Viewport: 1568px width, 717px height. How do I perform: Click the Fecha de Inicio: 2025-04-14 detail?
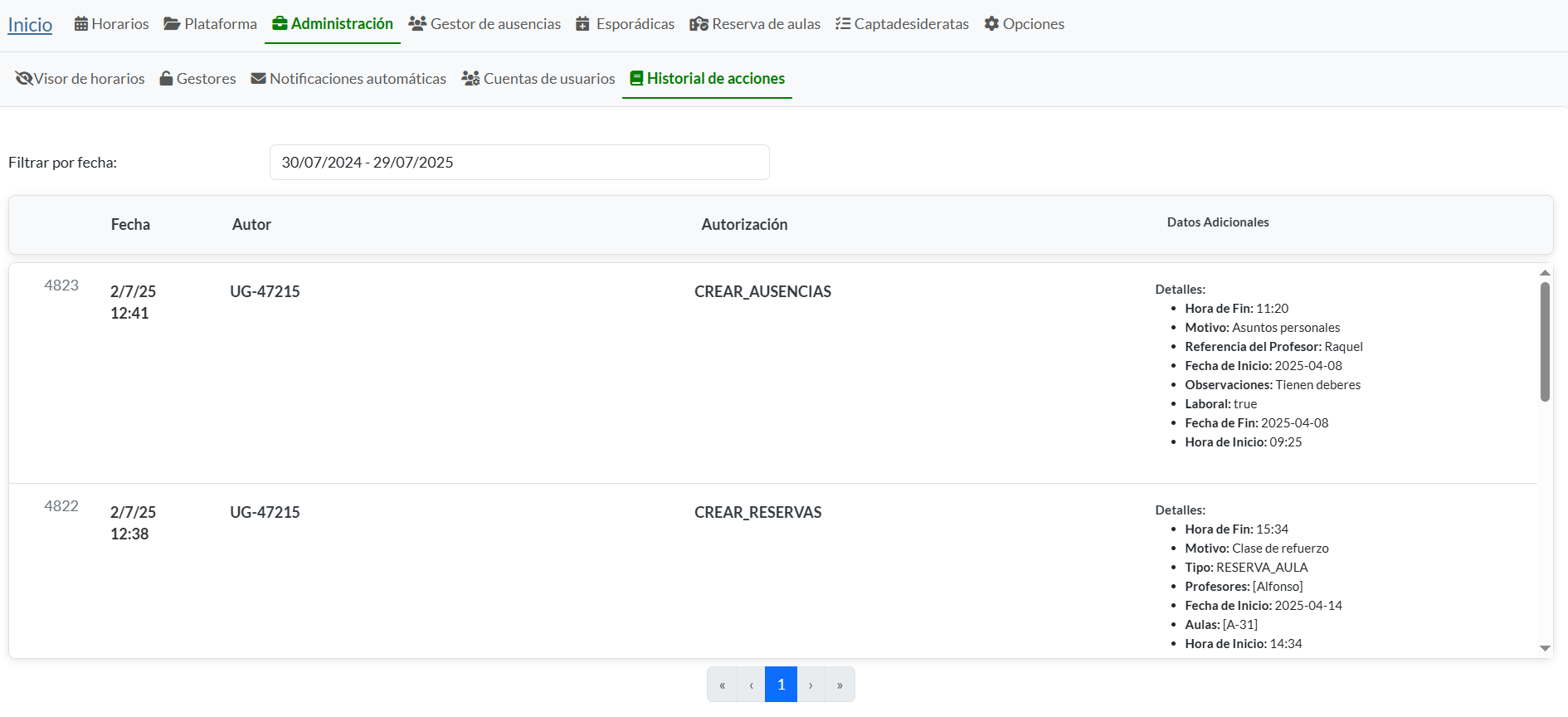1264,606
